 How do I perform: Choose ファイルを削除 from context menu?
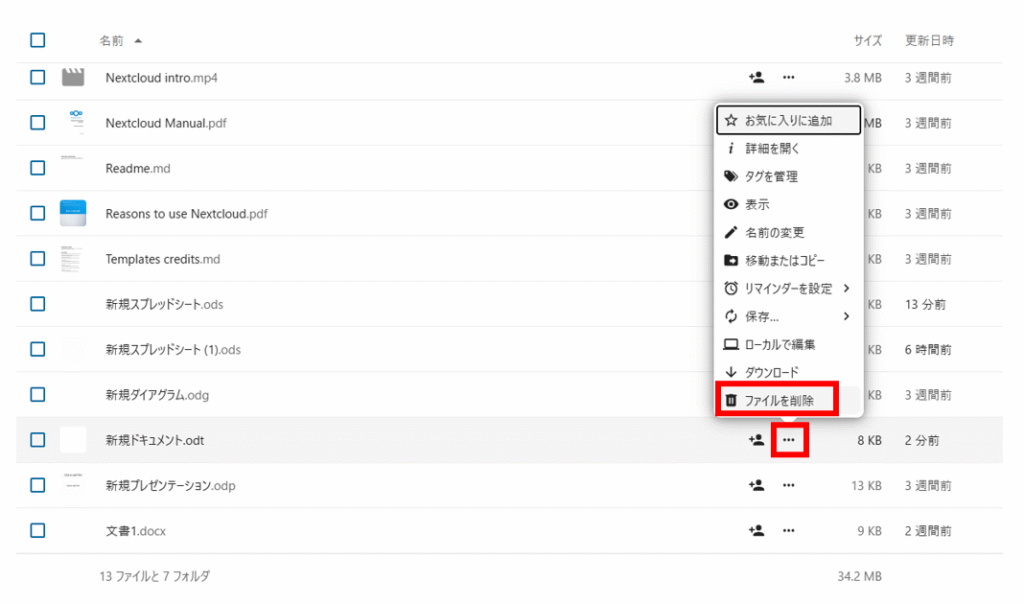click(x=779, y=400)
